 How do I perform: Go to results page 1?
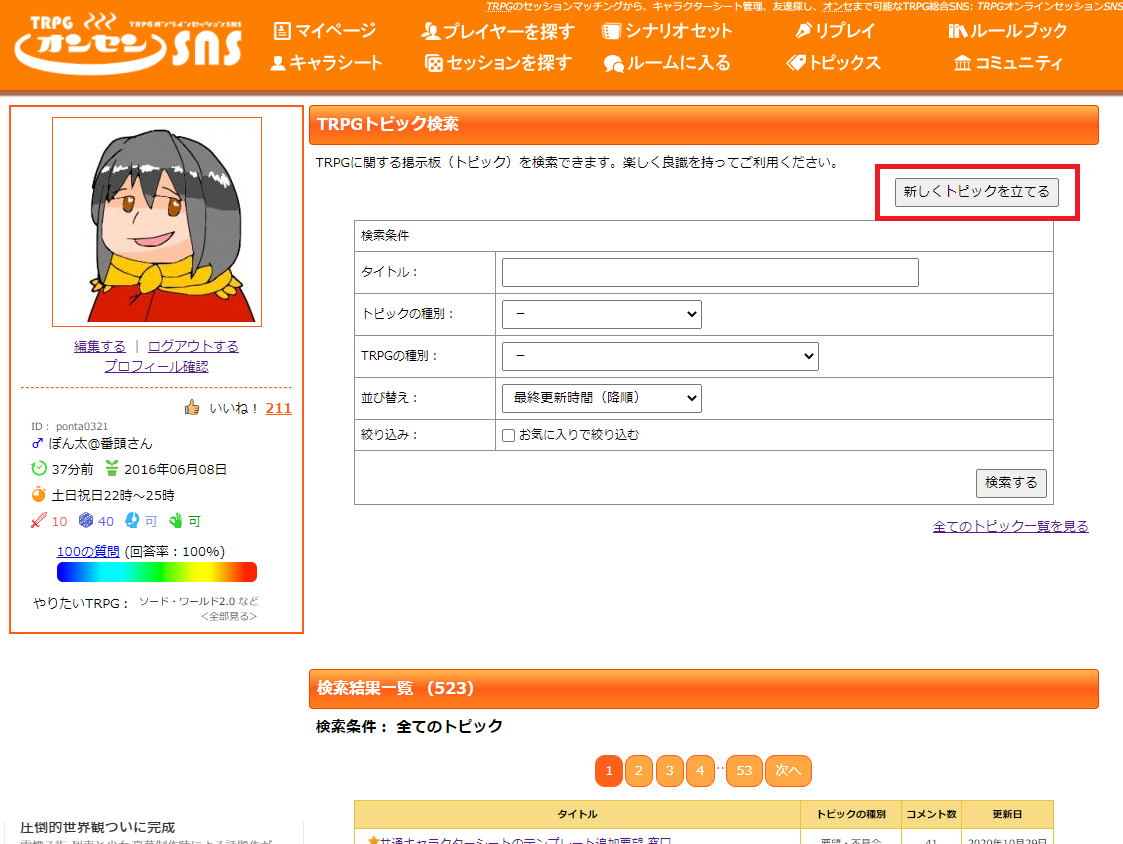pyautogui.click(x=609, y=771)
